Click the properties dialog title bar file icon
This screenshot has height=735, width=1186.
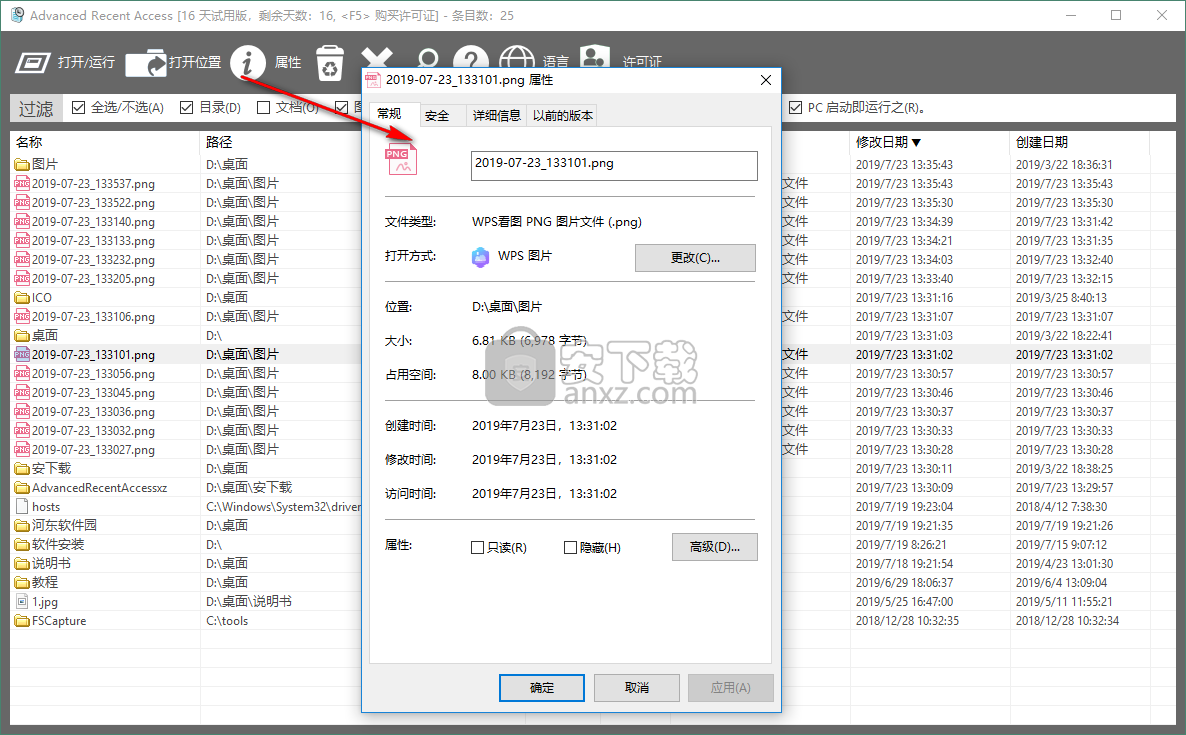coord(373,80)
